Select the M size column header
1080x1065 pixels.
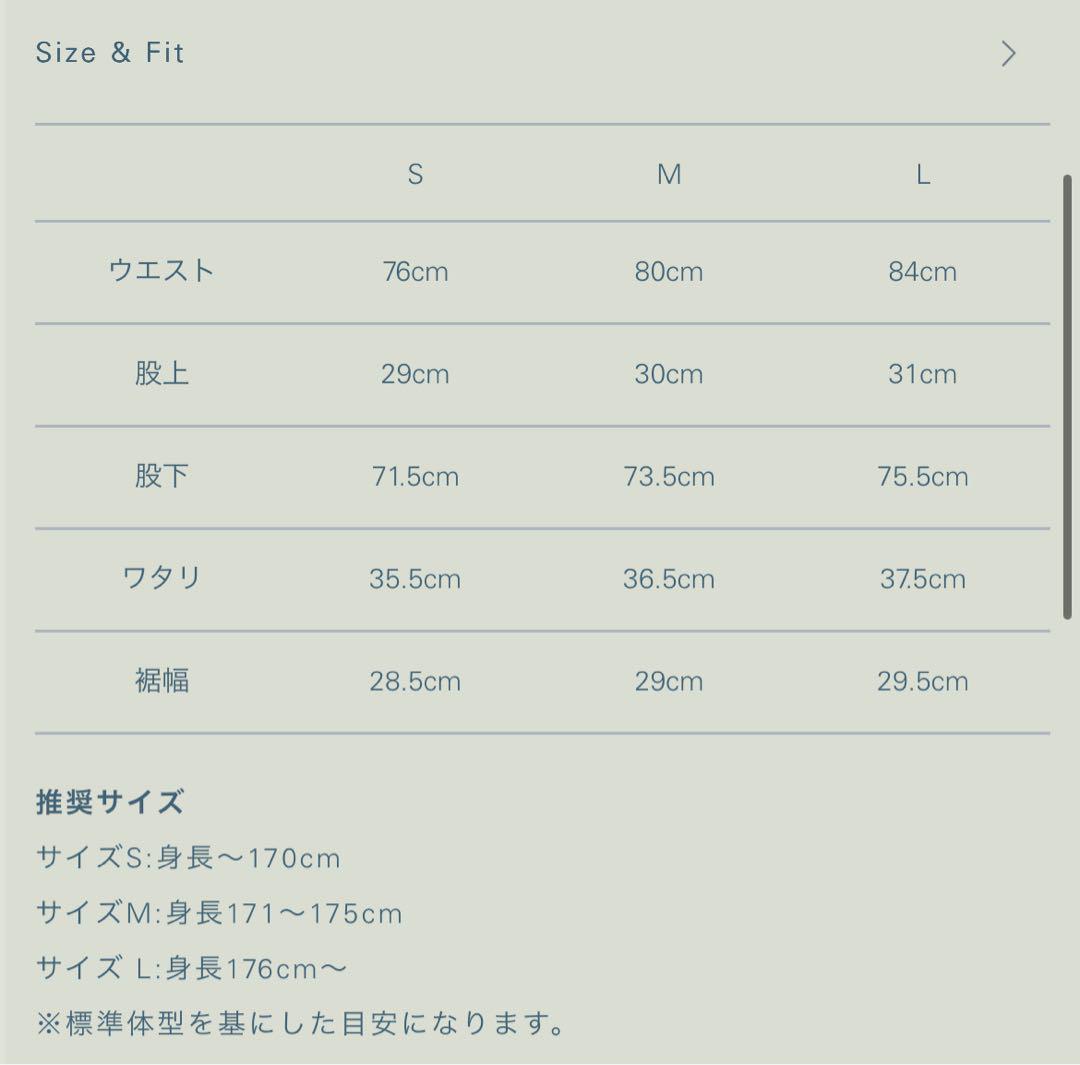(669, 174)
